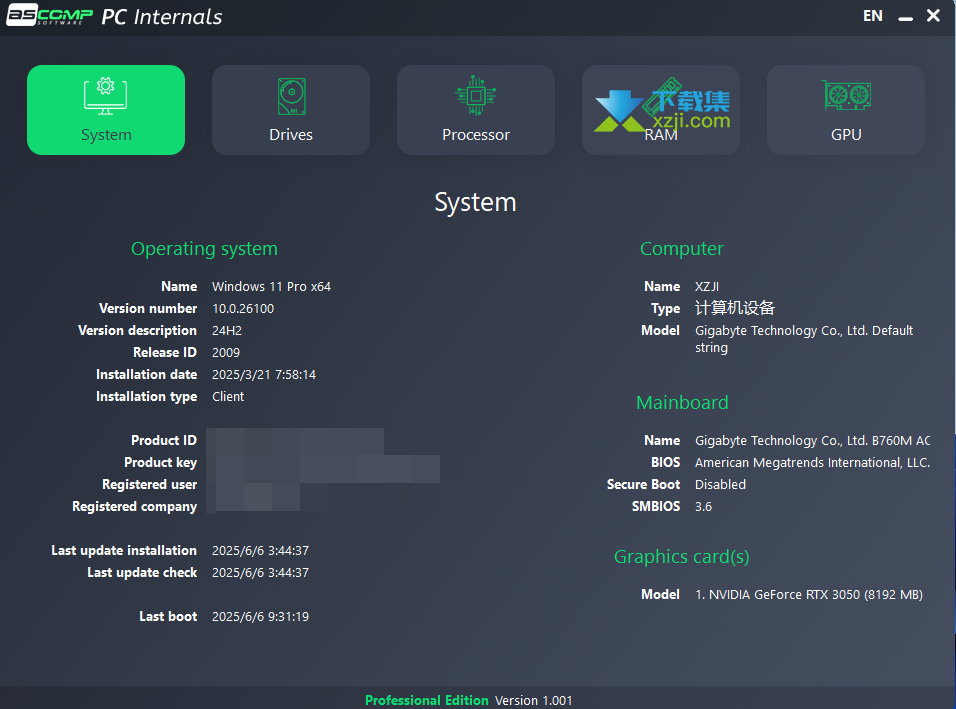Select the Last update check timestamp
Image resolution: width=956 pixels, height=709 pixels.
(260, 572)
